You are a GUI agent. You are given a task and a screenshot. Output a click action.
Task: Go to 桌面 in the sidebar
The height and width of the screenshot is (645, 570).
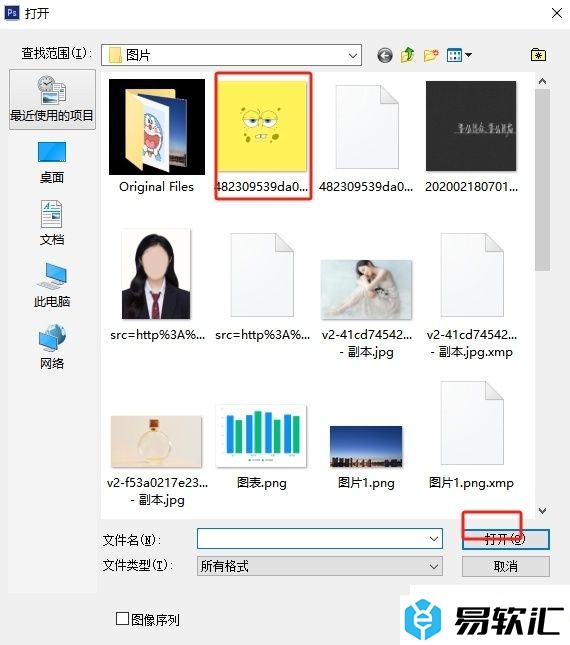pos(52,163)
